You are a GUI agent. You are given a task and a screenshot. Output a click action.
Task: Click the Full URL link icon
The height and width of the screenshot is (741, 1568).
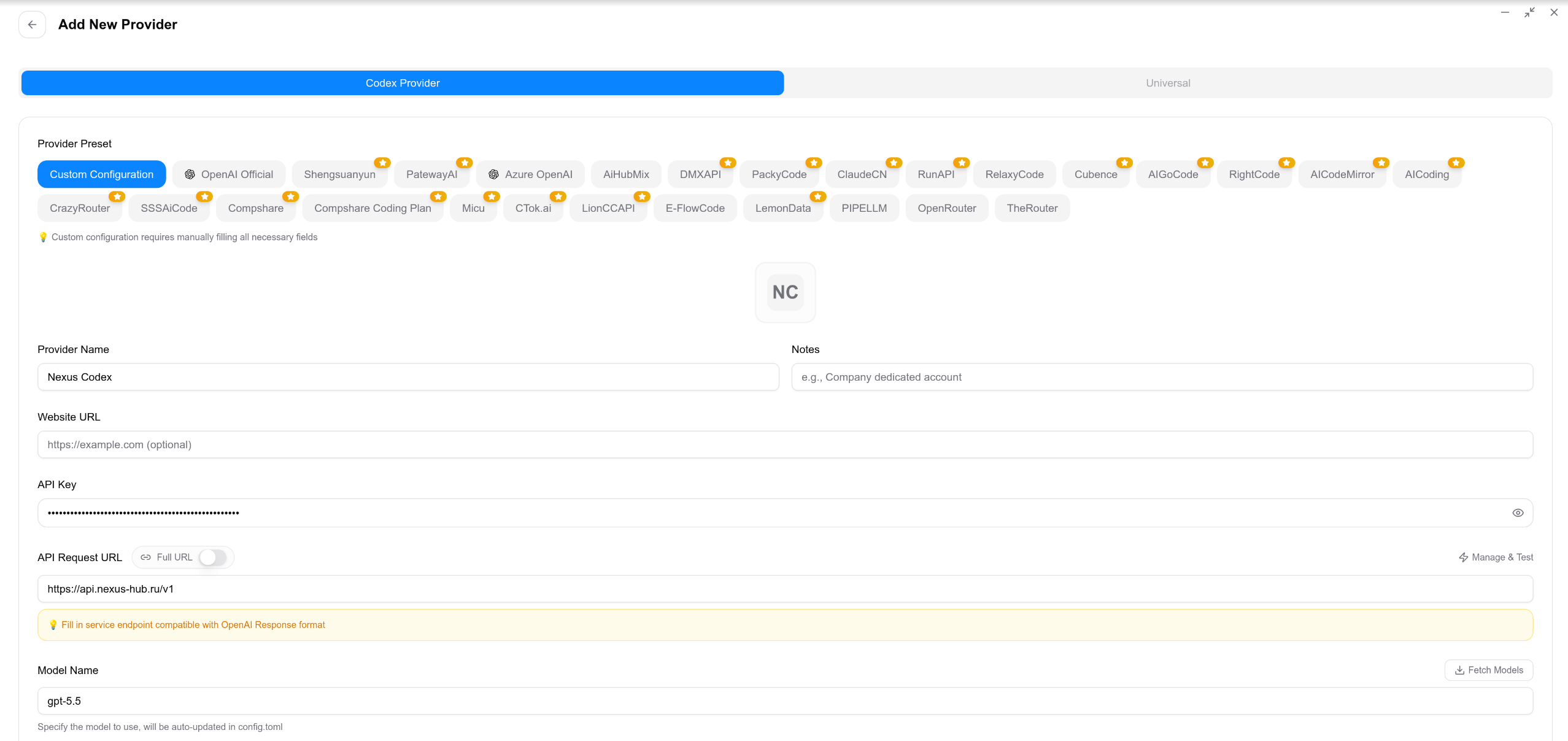[145, 557]
